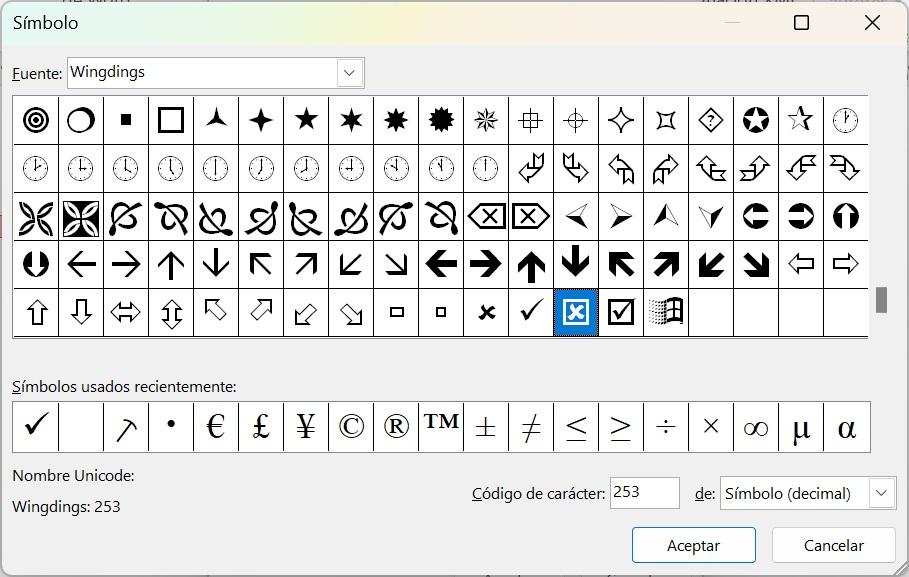Select the plain check mark in grid

pyautogui.click(x=531, y=313)
